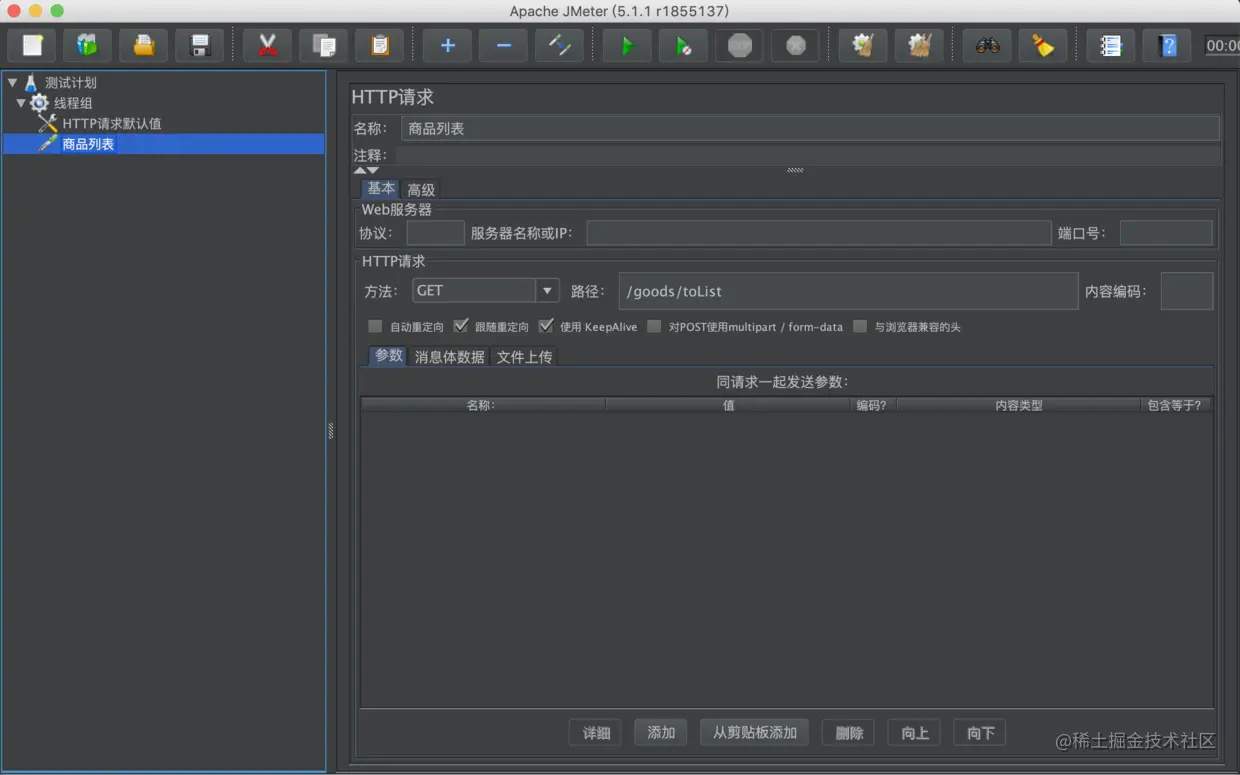Toggle the 跟随重定向 checkbox
Viewport: 1240px width, 775px height.
(x=461, y=326)
